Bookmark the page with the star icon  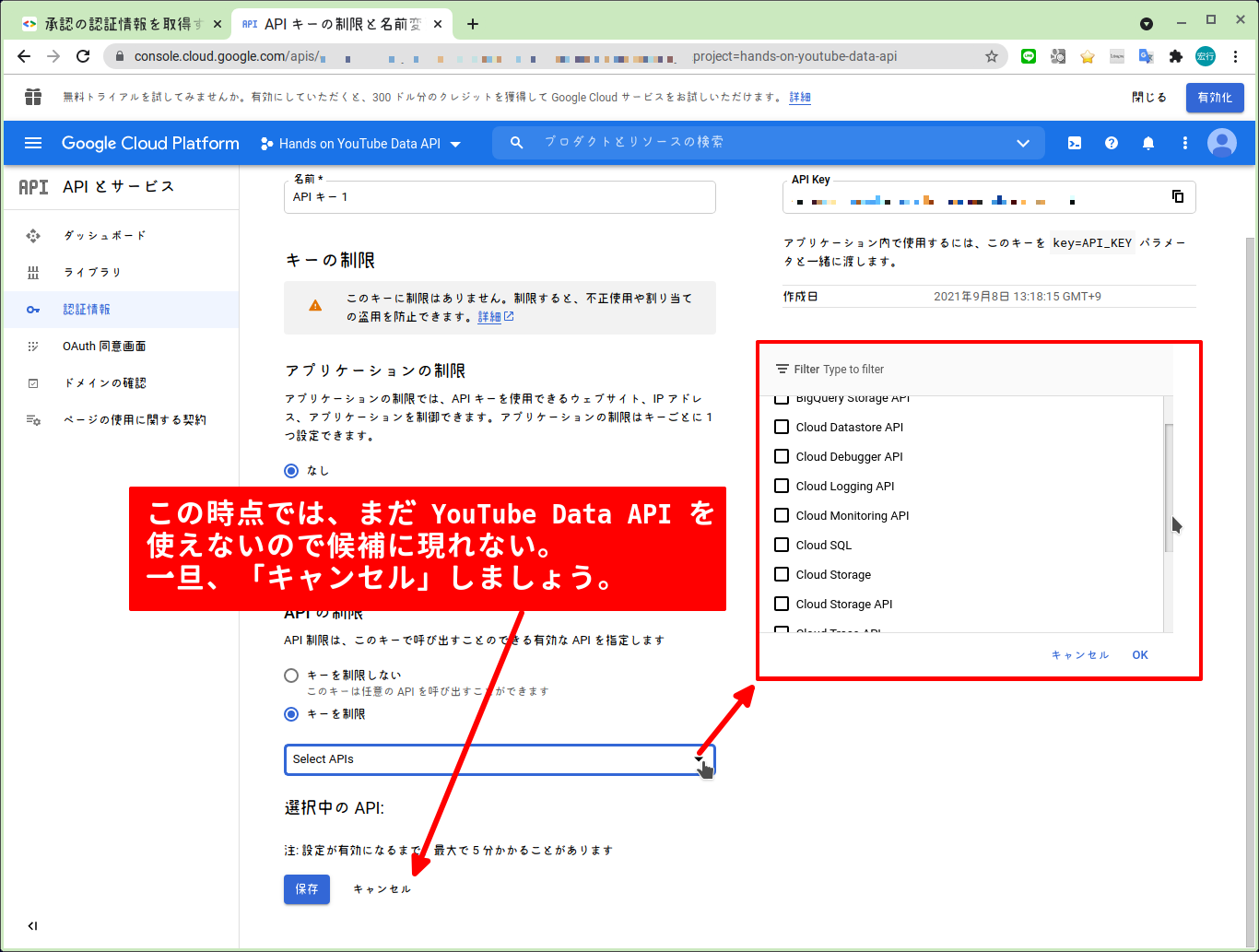tap(993, 56)
